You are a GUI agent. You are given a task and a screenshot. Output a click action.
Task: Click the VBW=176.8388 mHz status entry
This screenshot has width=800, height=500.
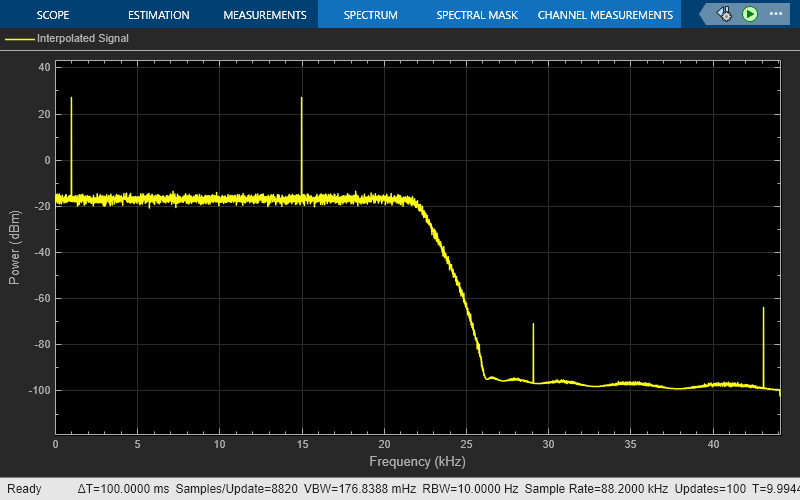360,489
